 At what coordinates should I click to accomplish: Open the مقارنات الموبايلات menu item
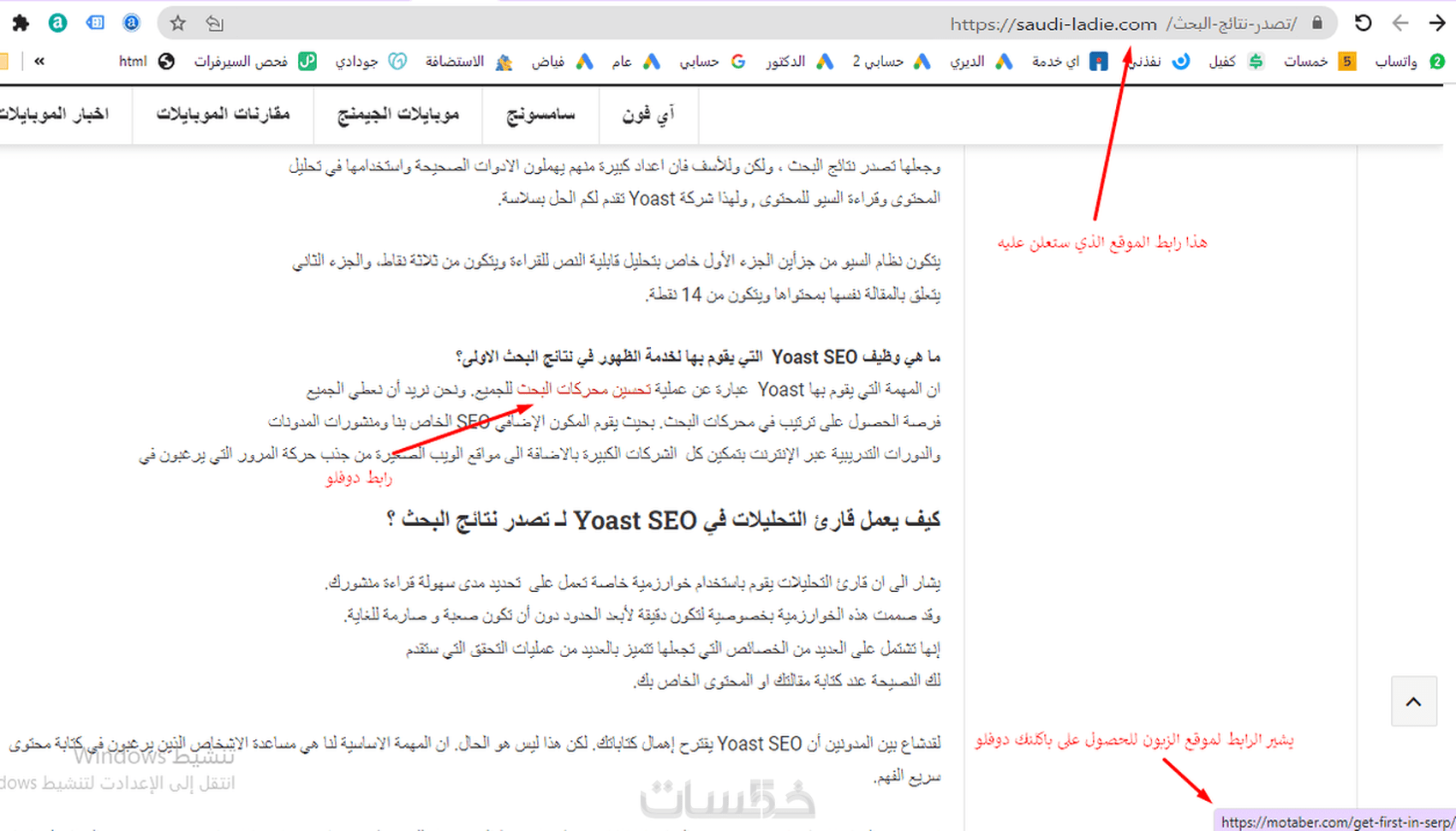click(223, 115)
